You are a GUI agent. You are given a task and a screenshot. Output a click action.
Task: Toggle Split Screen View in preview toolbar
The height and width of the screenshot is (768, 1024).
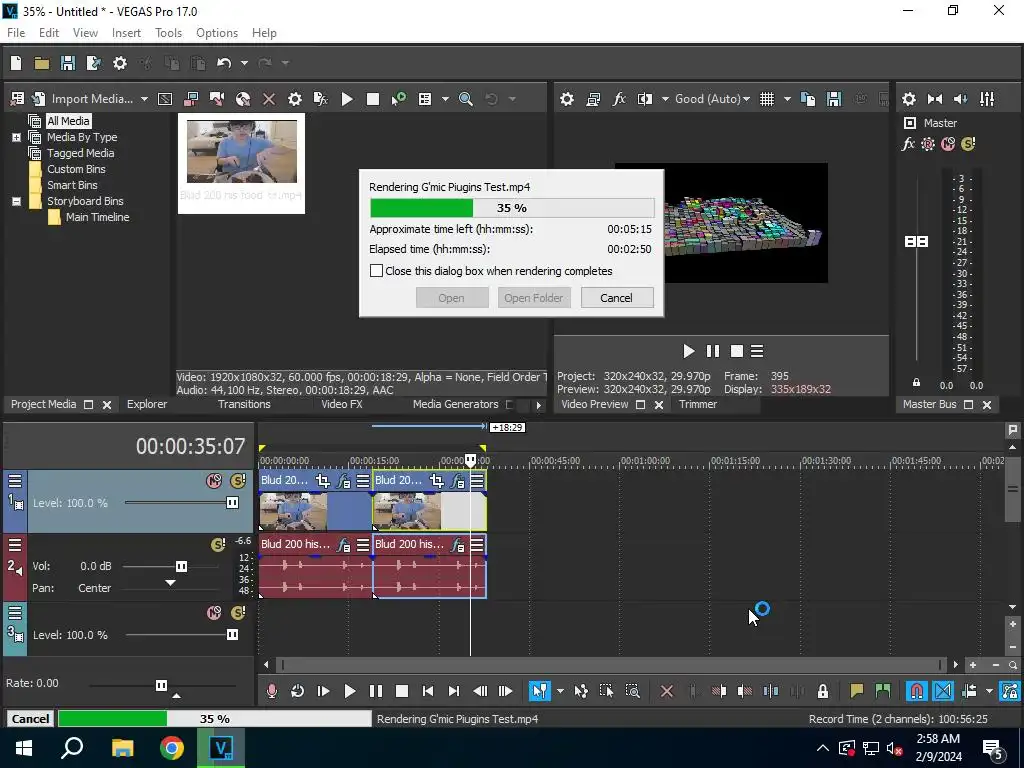(x=645, y=99)
